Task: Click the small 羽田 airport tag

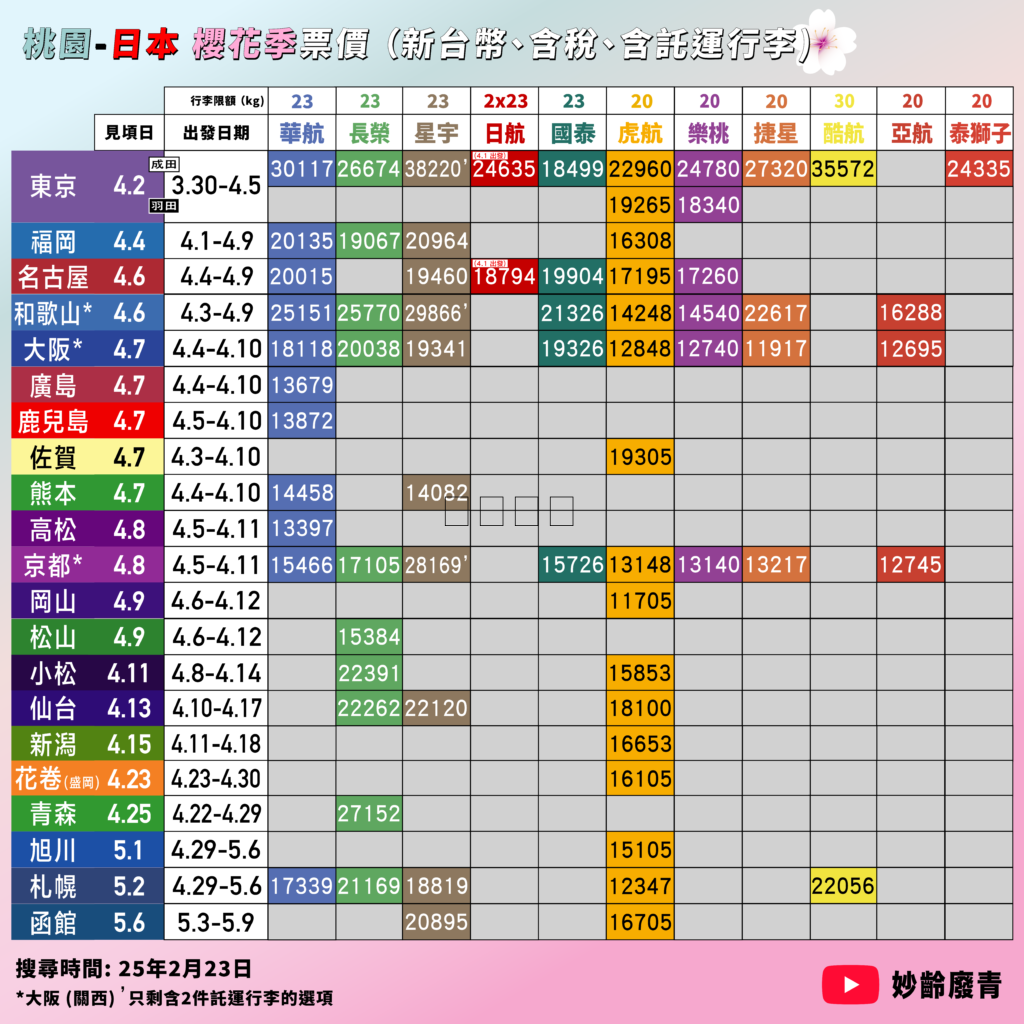Action: pos(160,207)
